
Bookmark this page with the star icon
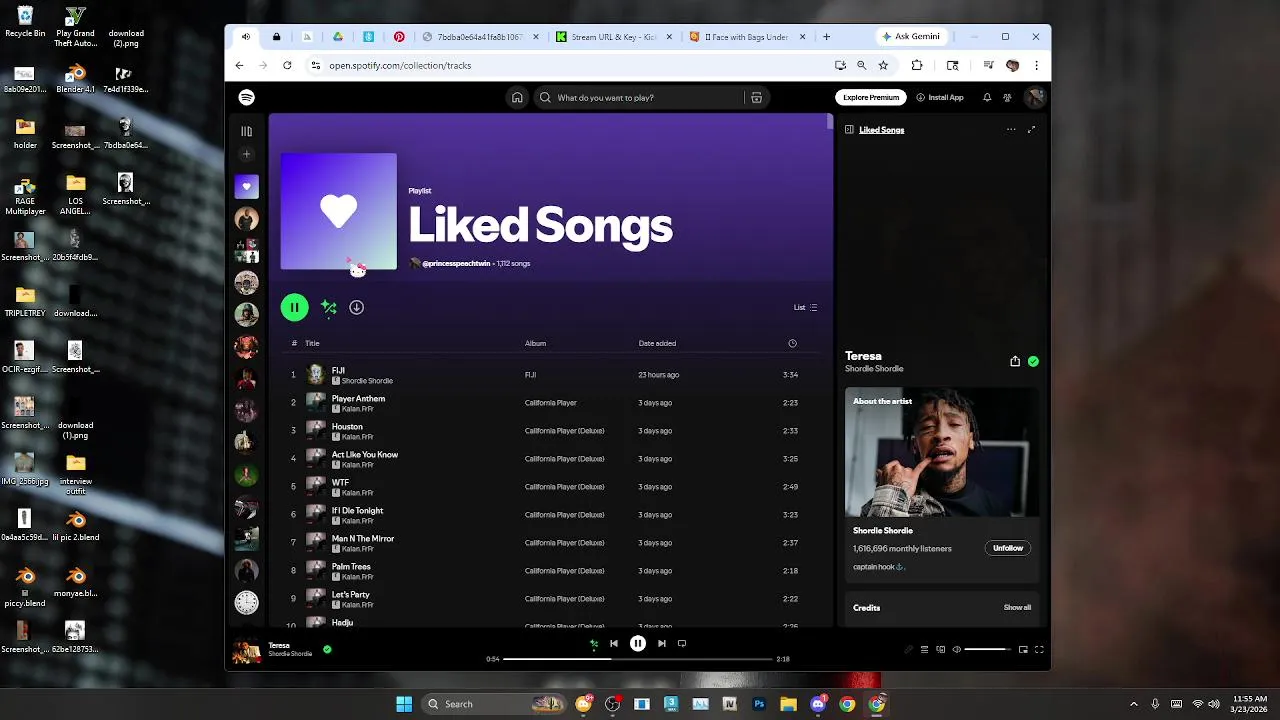[883, 65]
